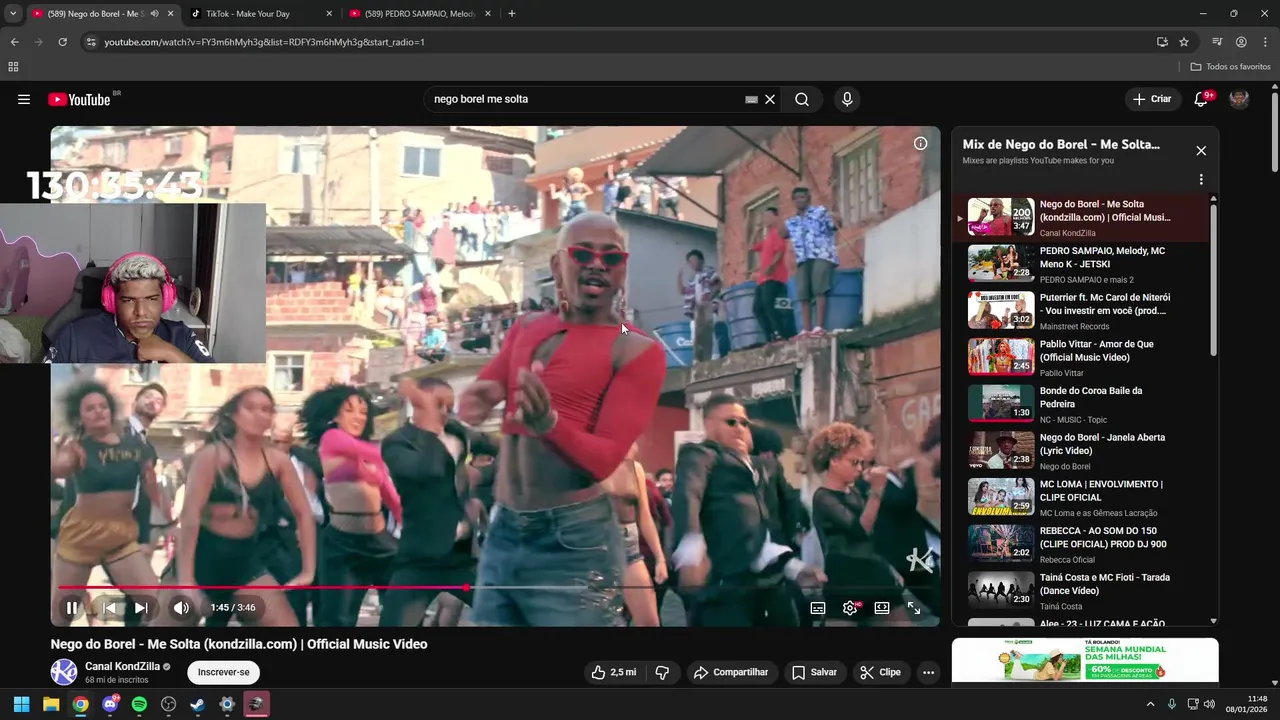Skip to the next video

click(x=141, y=607)
